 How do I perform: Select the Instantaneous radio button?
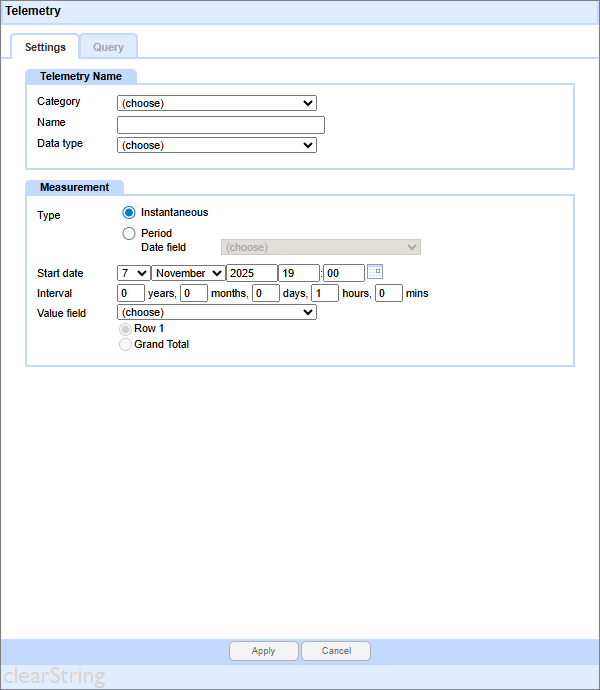coord(128,213)
